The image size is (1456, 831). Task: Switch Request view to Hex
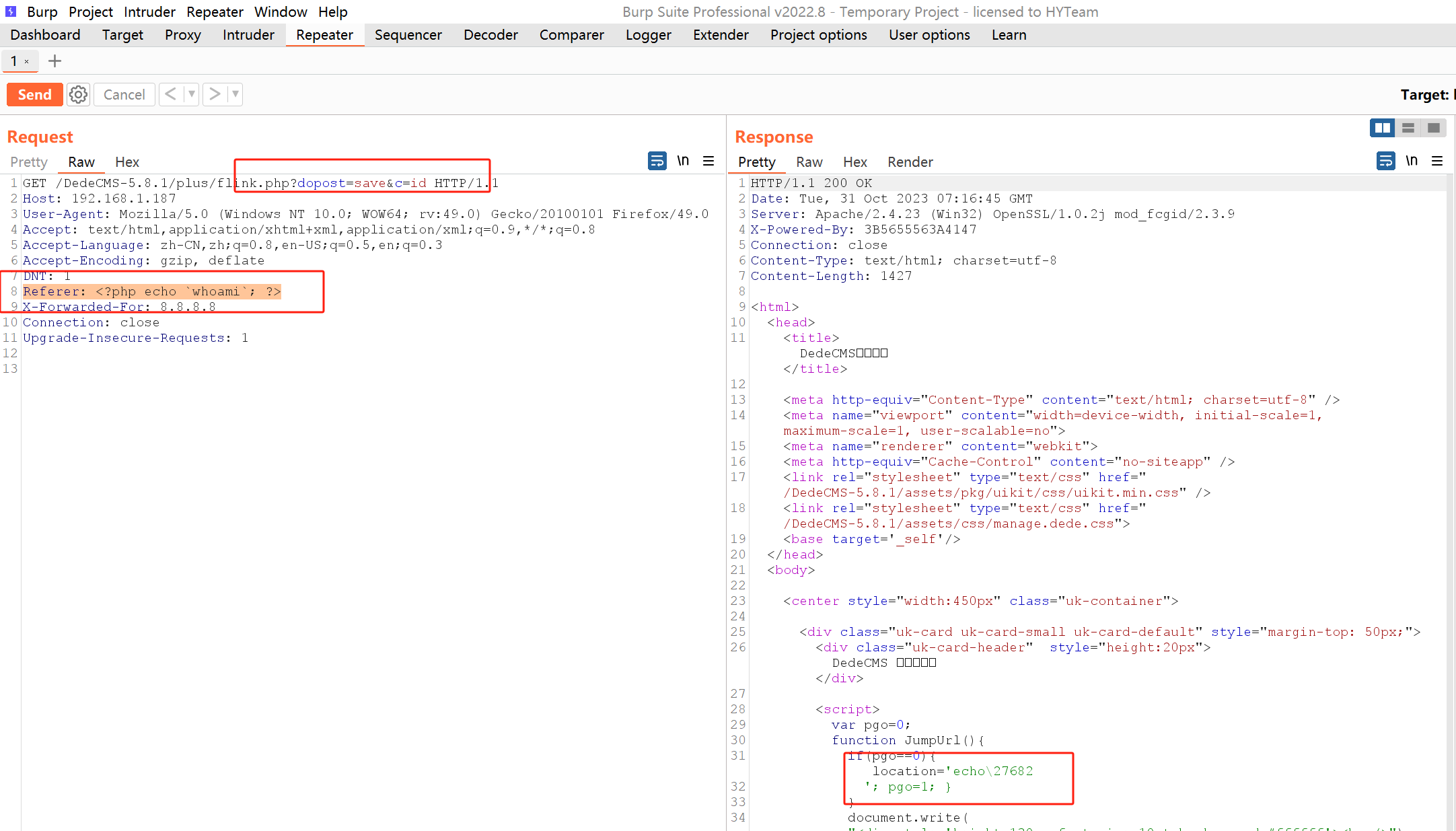(x=126, y=162)
